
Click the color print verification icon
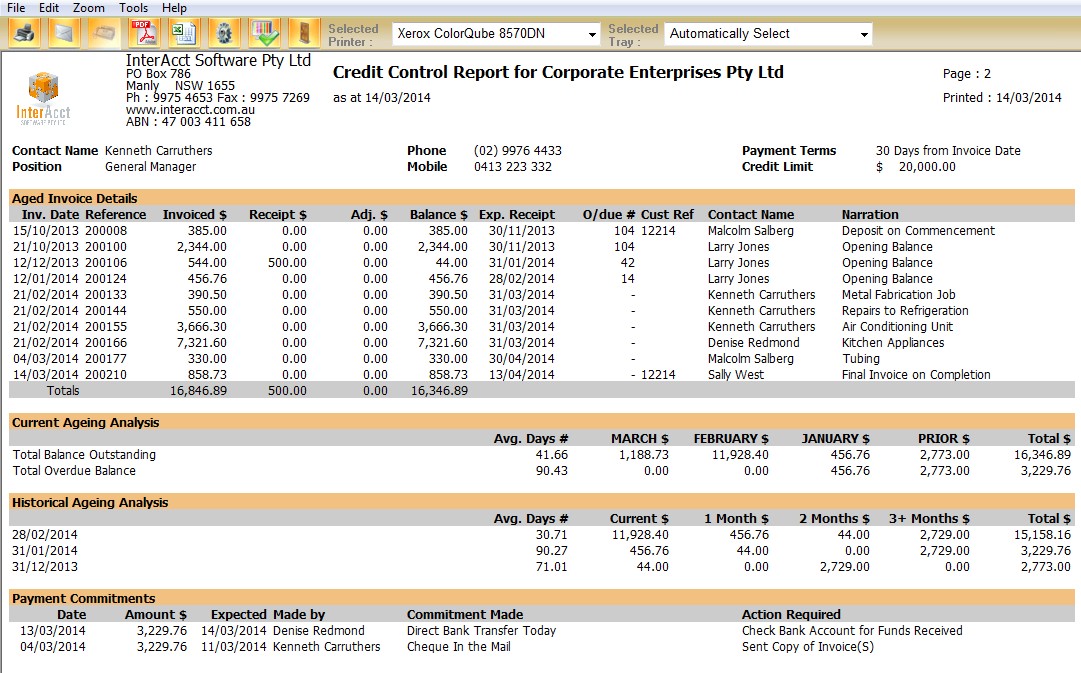(x=263, y=33)
